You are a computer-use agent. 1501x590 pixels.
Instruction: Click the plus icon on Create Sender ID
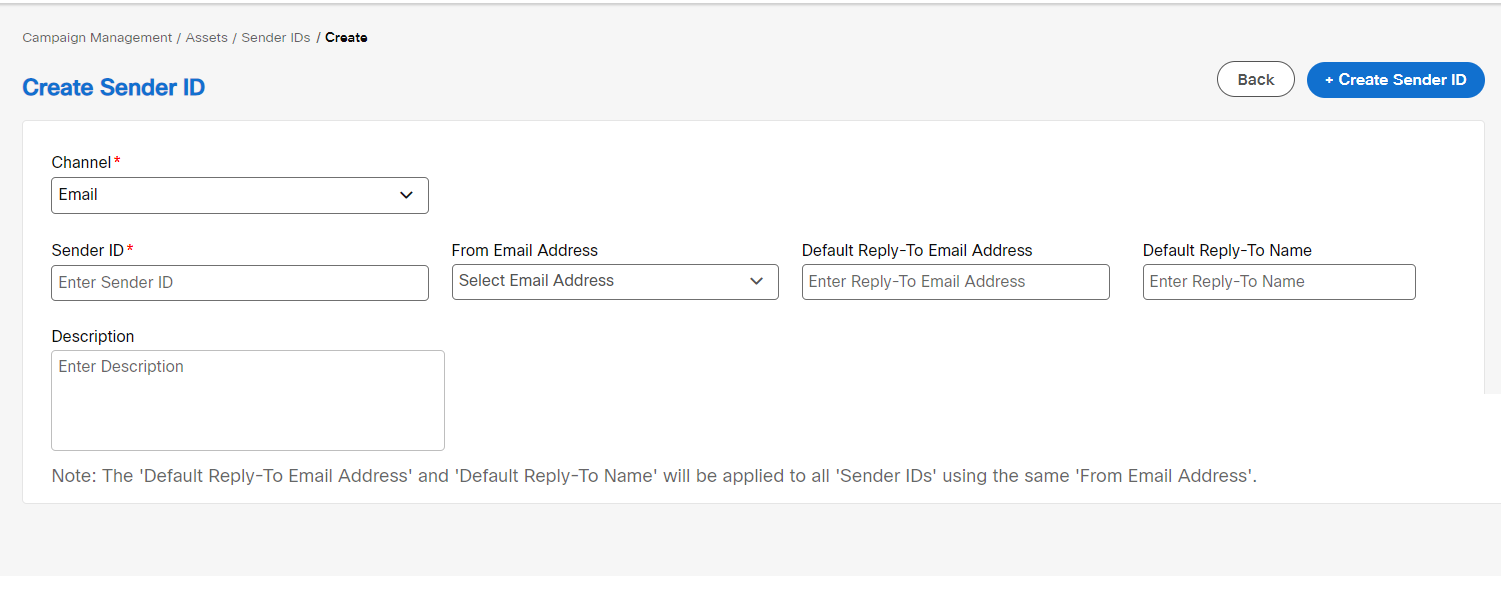click(1331, 79)
